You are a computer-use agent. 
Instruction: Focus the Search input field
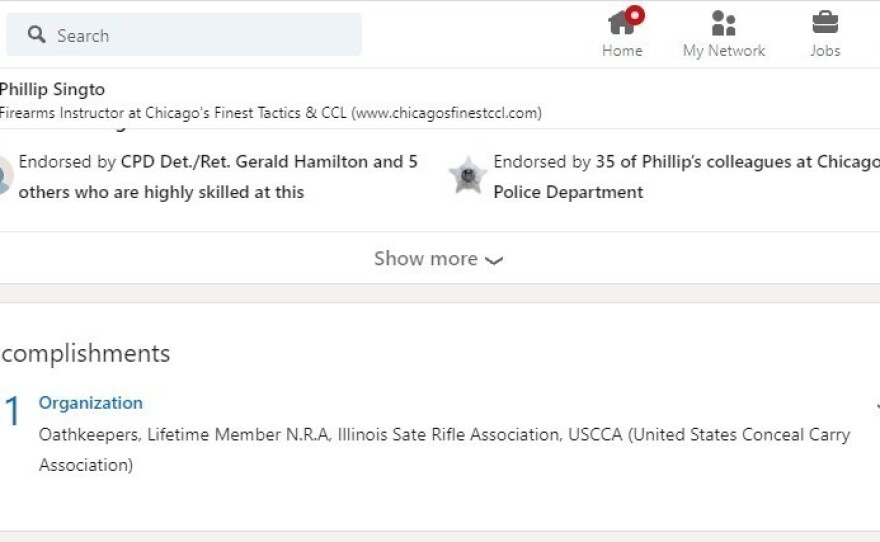[x=200, y=35]
